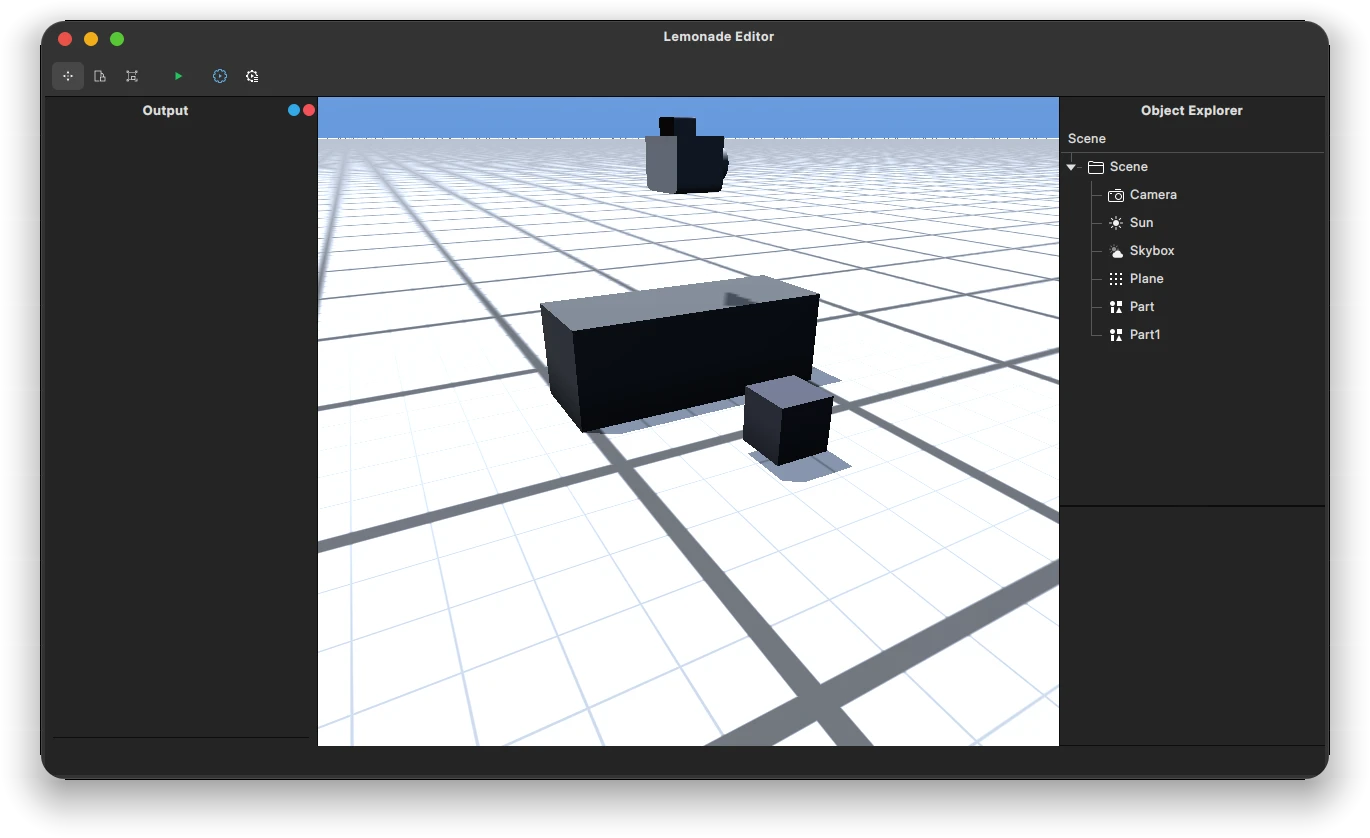Click the Output panel title

[x=165, y=110]
